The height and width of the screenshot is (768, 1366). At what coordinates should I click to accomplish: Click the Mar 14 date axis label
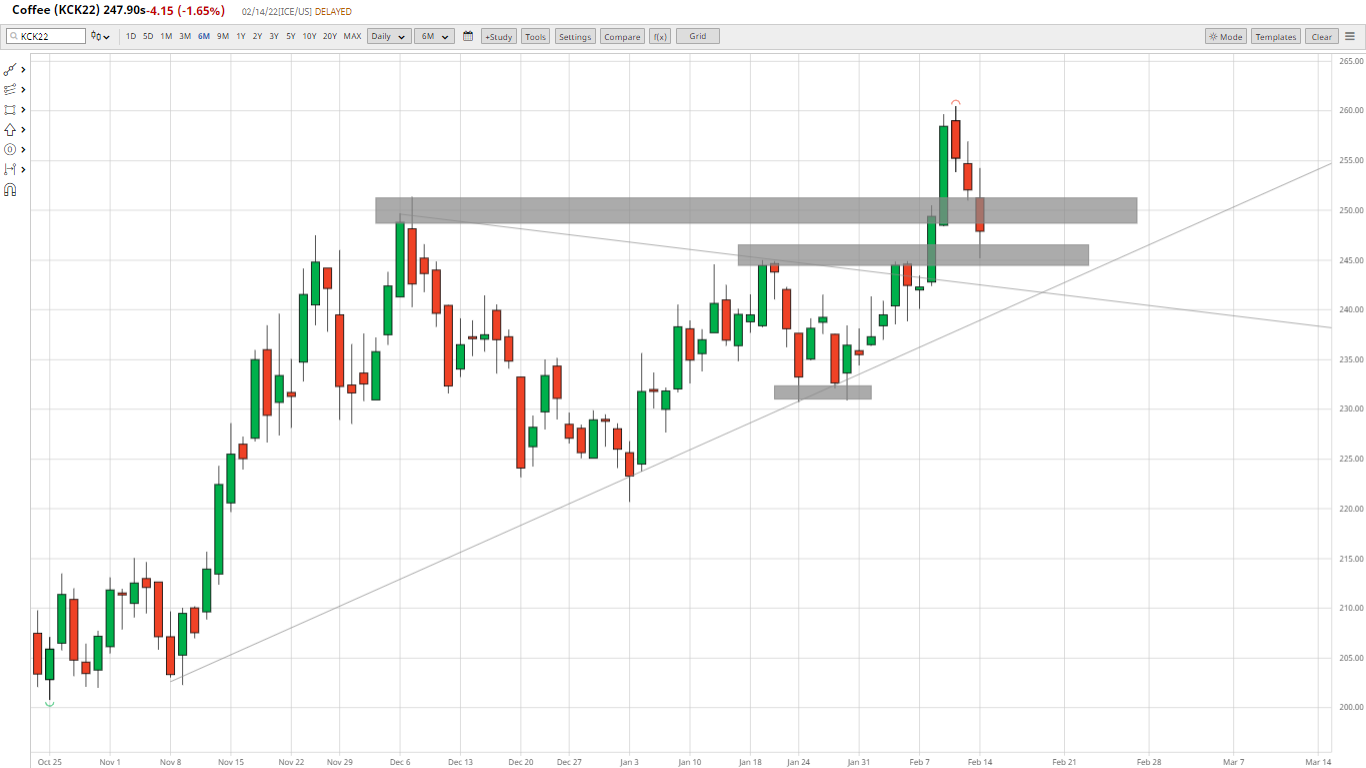click(1318, 761)
